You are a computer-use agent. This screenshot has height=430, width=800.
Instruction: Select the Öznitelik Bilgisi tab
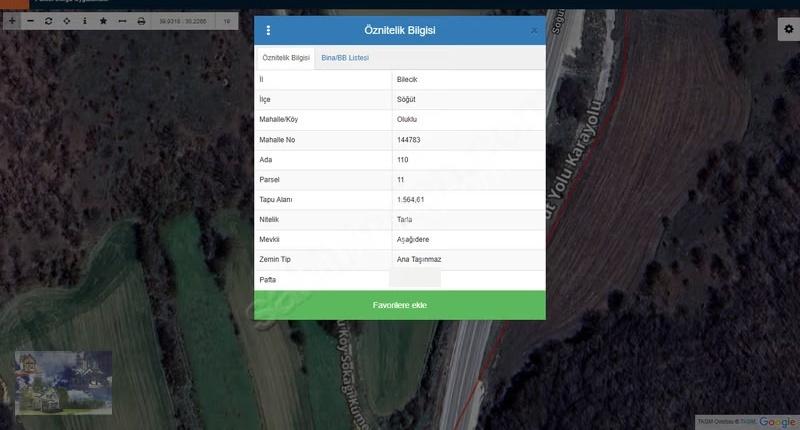pos(286,58)
